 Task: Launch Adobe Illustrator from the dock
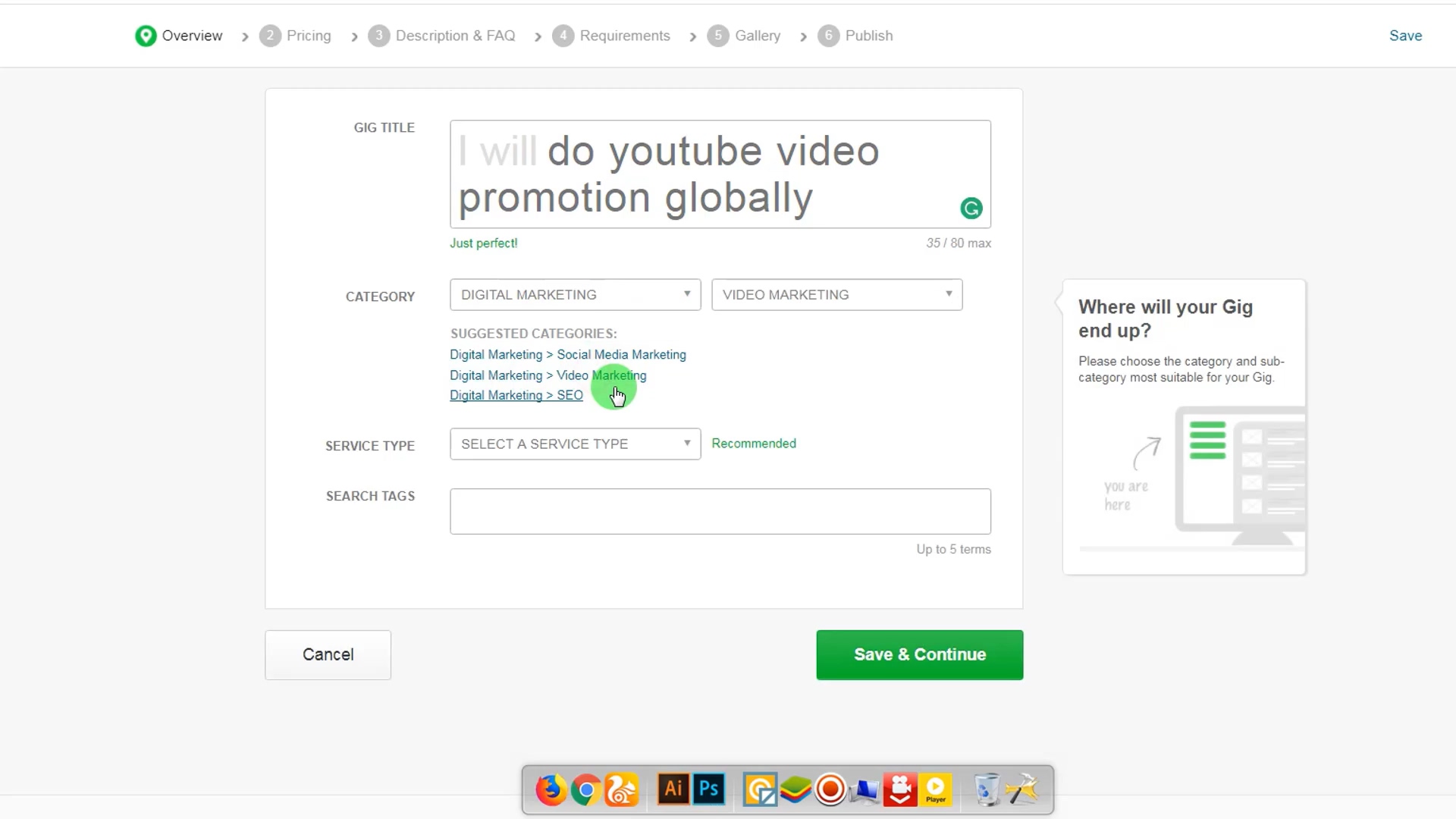(673, 789)
